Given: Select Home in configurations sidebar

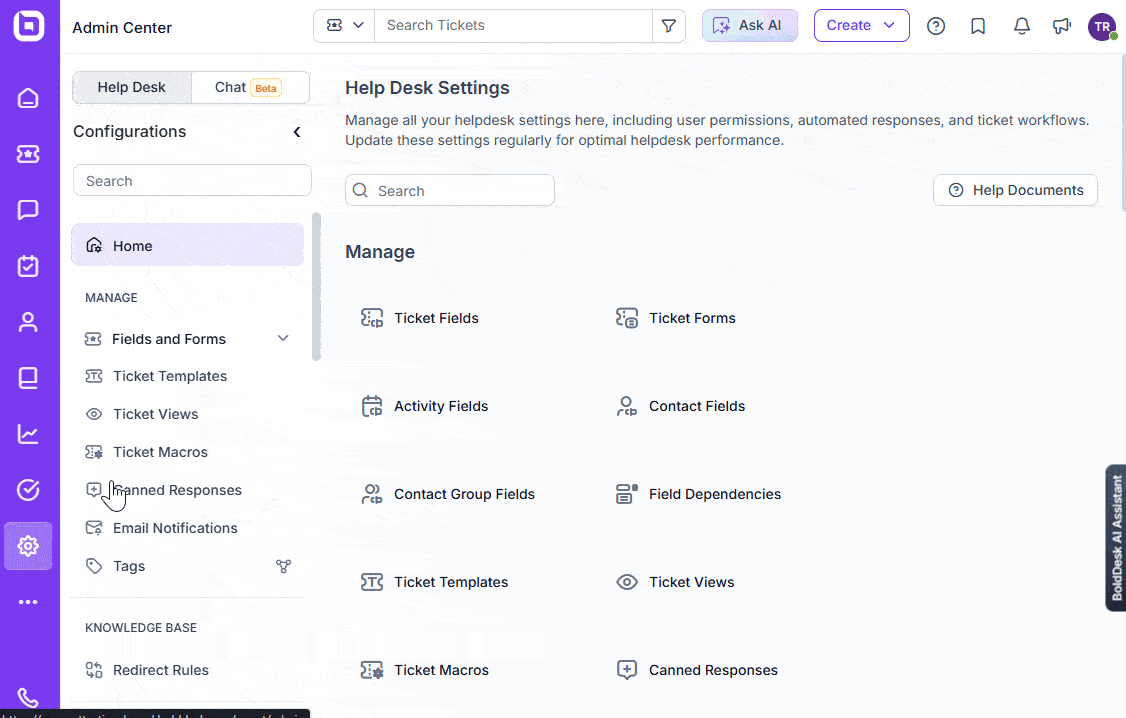Looking at the screenshot, I should click(187, 246).
